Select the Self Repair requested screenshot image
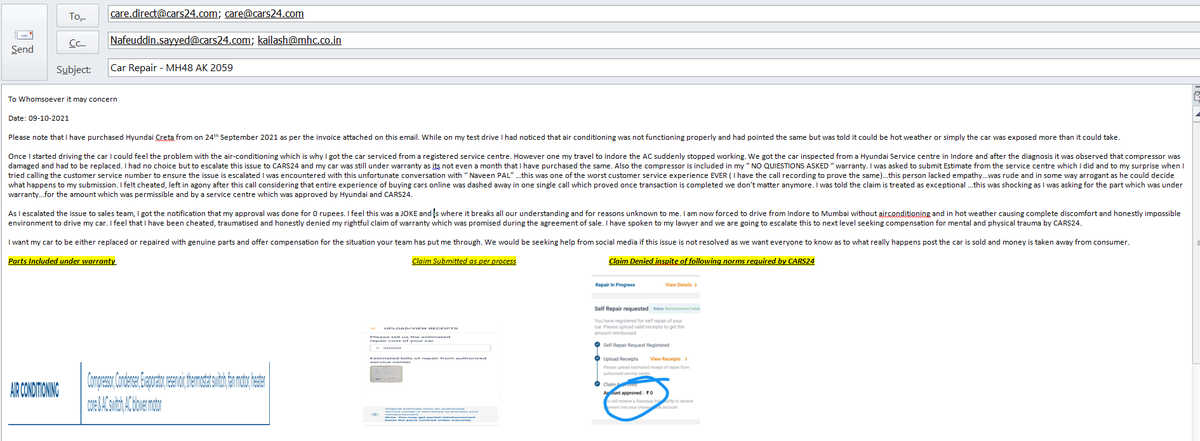The image size is (1200, 441). tap(644, 352)
